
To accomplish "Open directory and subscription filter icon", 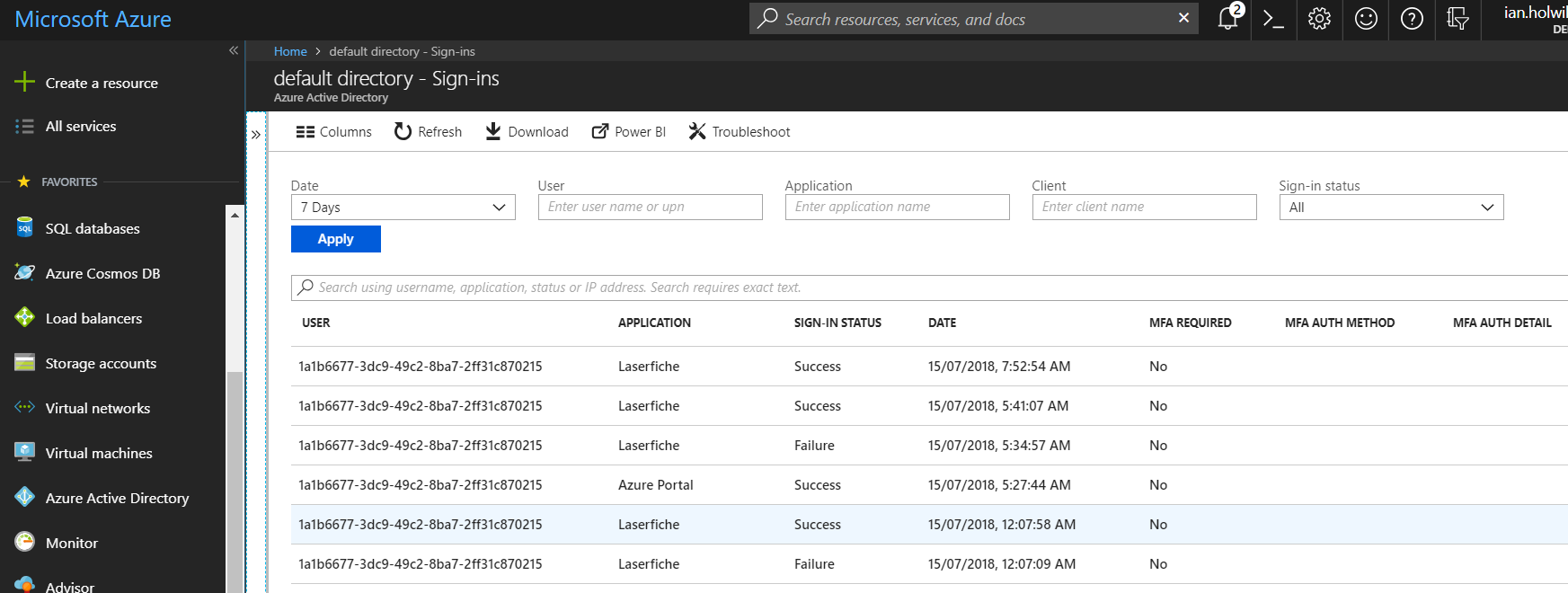I will click(x=1457, y=19).
